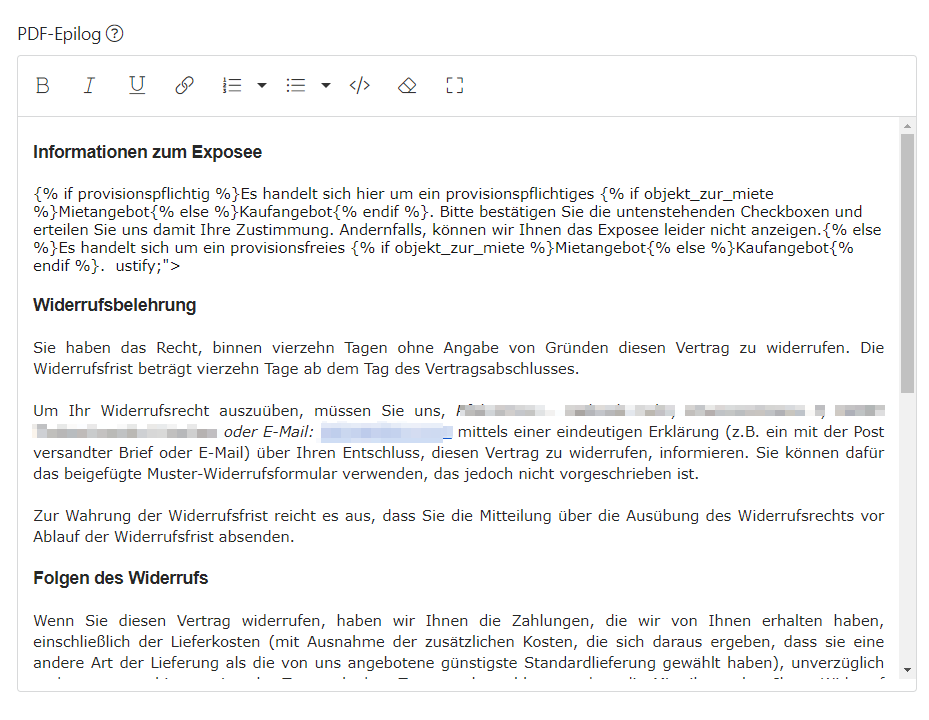Create a bulleted list

[x=296, y=86]
